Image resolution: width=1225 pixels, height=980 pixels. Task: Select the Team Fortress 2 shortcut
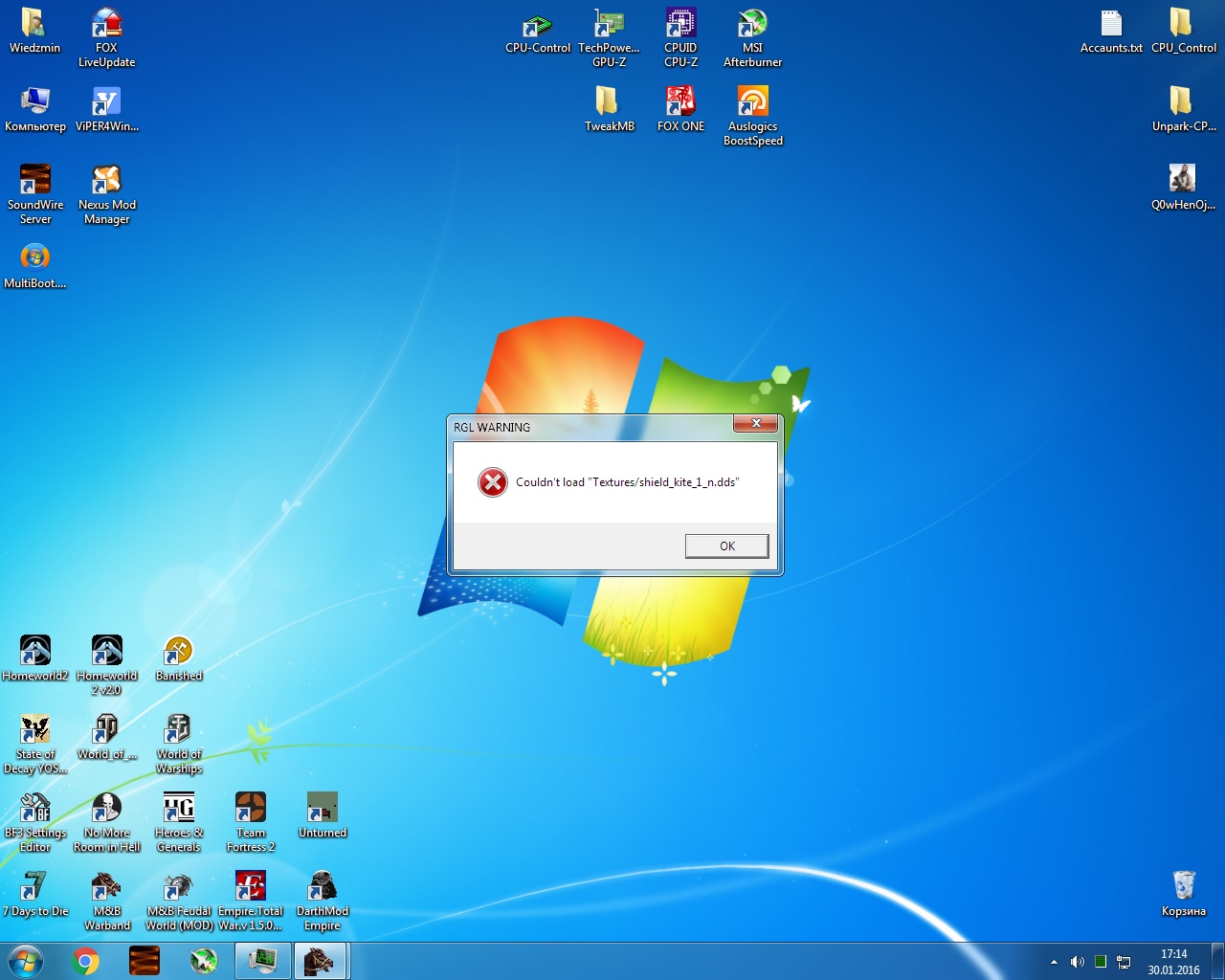pos(251,810)
